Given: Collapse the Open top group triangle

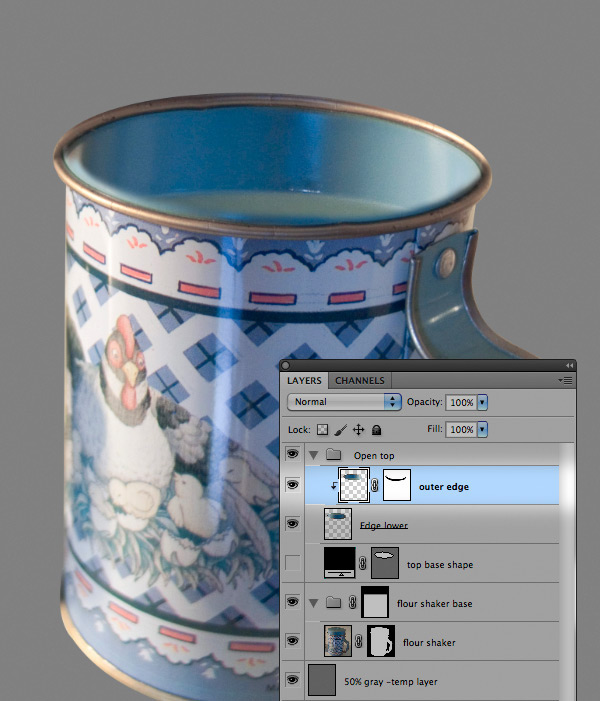Looking at the screenshot, I should (313, 456).
